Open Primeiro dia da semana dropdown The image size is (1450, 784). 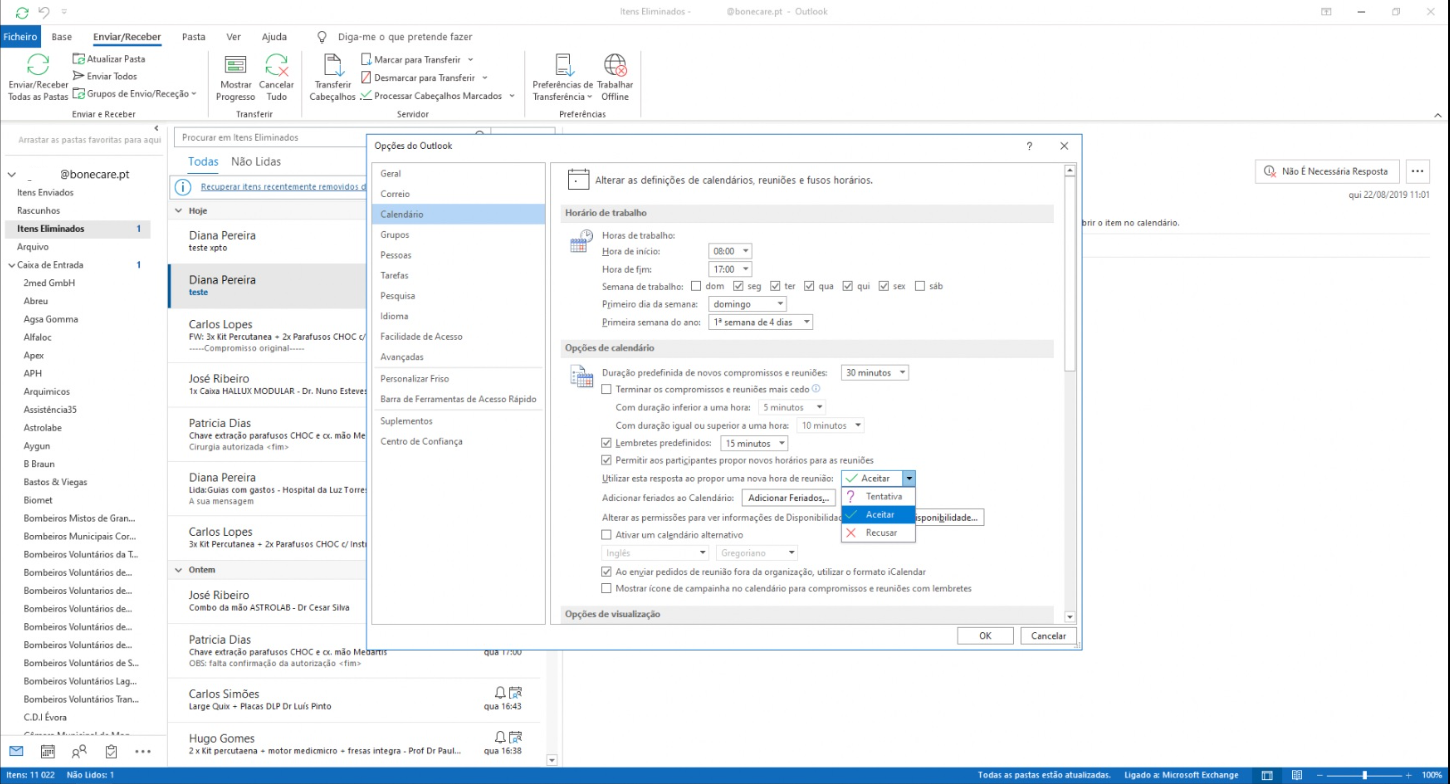click(x=747, y=304)
